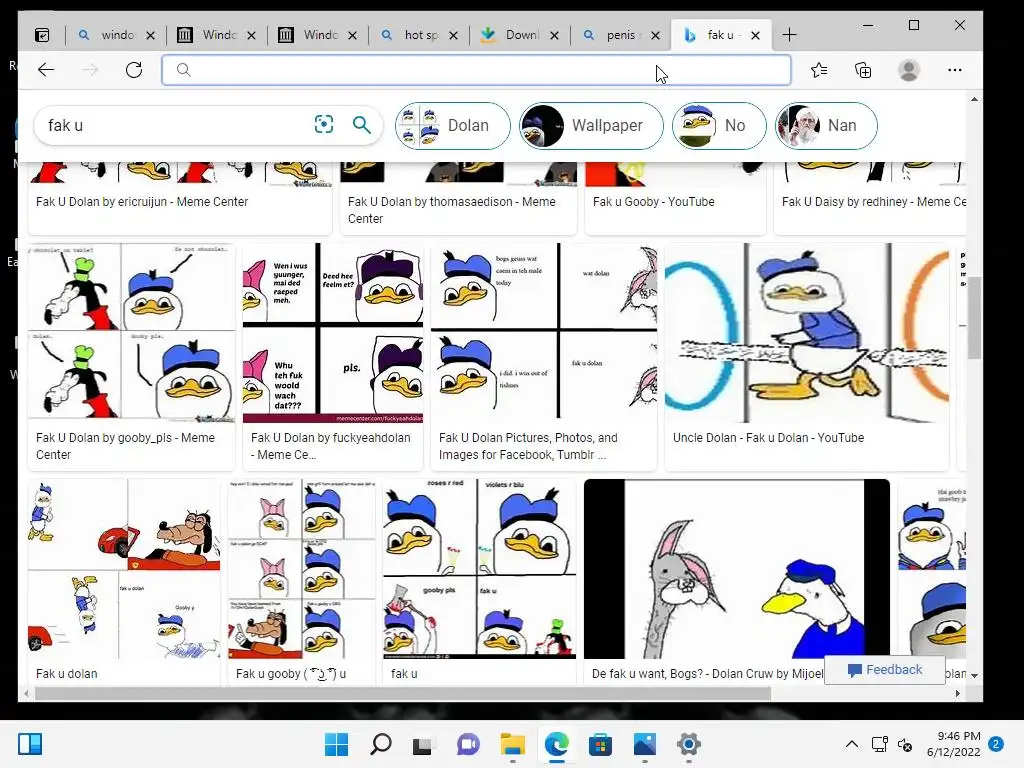The height and width of the screenshot is (768, 1024).
Task: Open 'Fak U Dolan by thomasaedison' link
Action: 452,210
